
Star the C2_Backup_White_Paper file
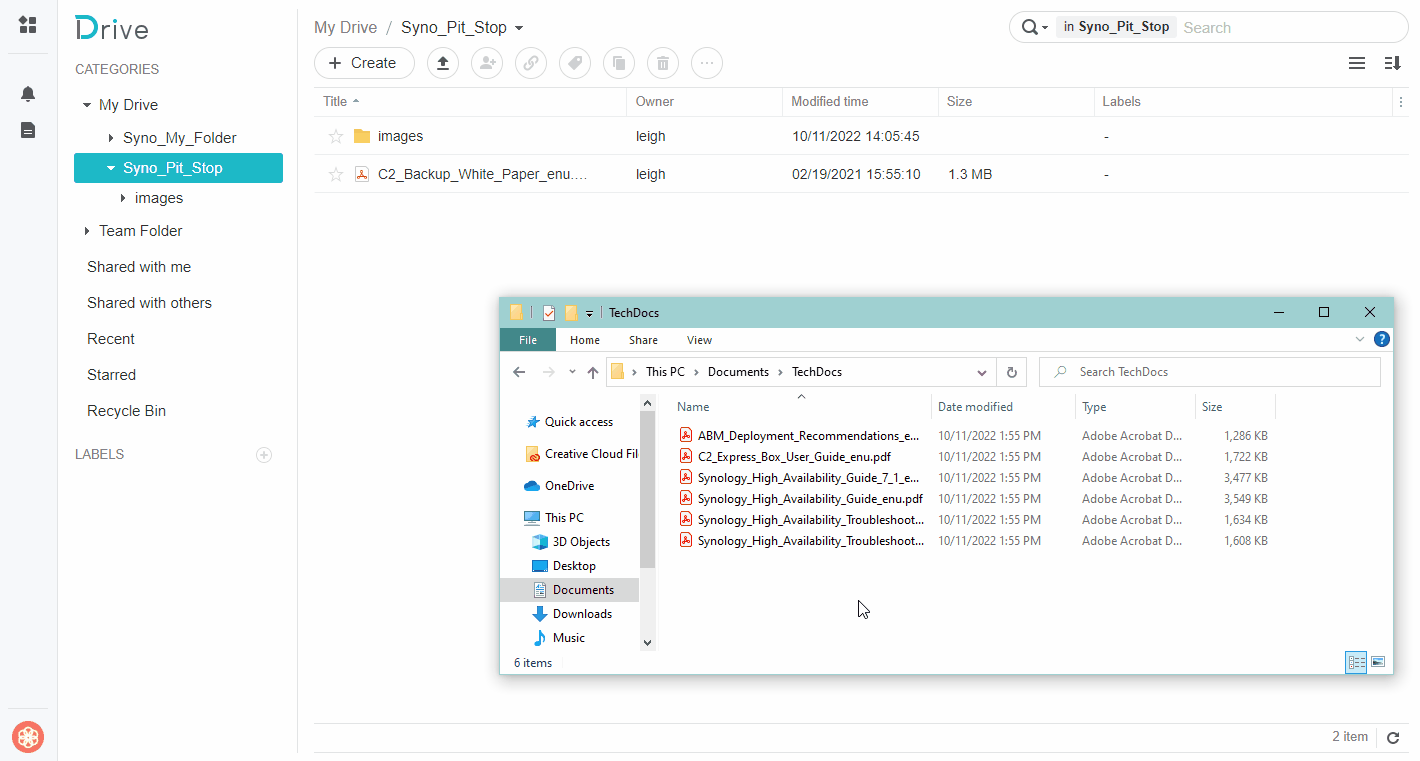[336, 174]
